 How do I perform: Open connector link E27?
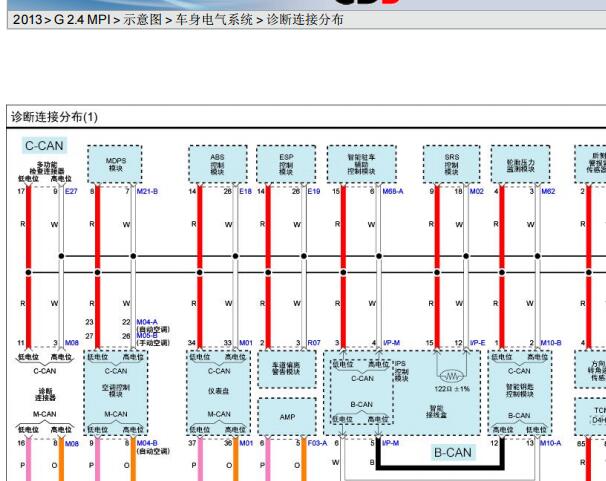71,191
